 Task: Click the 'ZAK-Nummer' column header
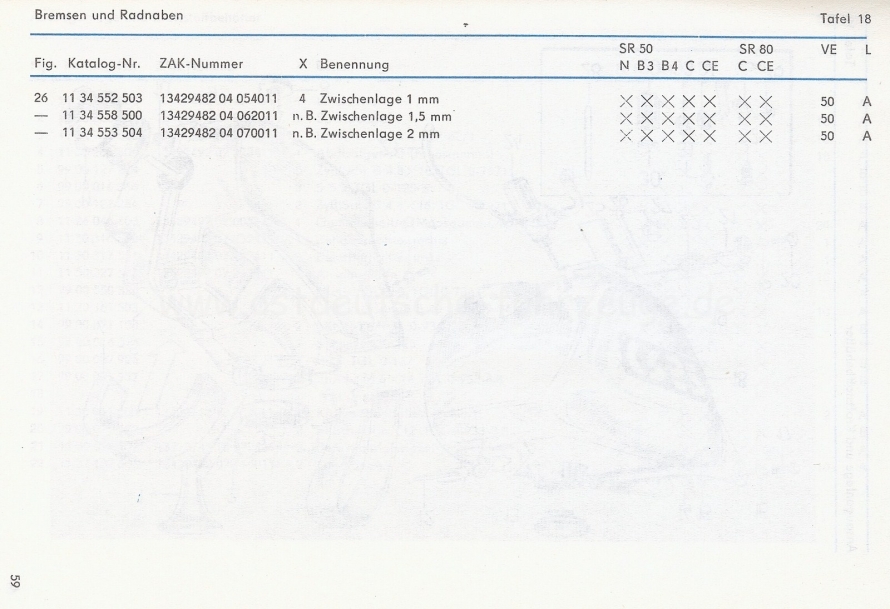point(201,64)
